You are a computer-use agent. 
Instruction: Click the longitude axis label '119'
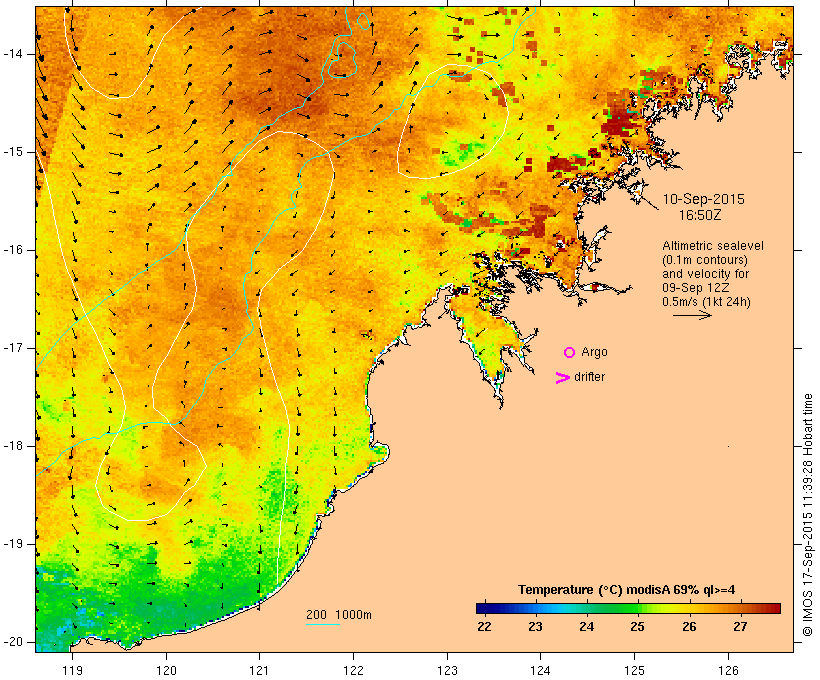point(72,670)
